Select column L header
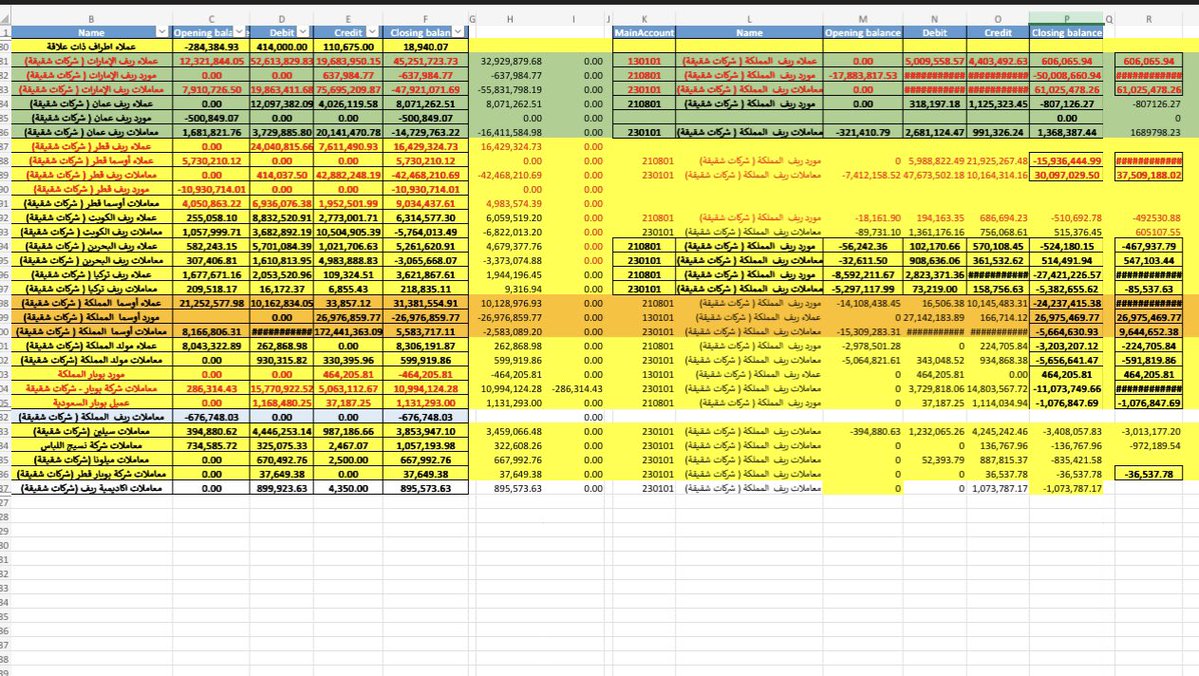The image size is (1199, 676). click(x=749, y=19)
